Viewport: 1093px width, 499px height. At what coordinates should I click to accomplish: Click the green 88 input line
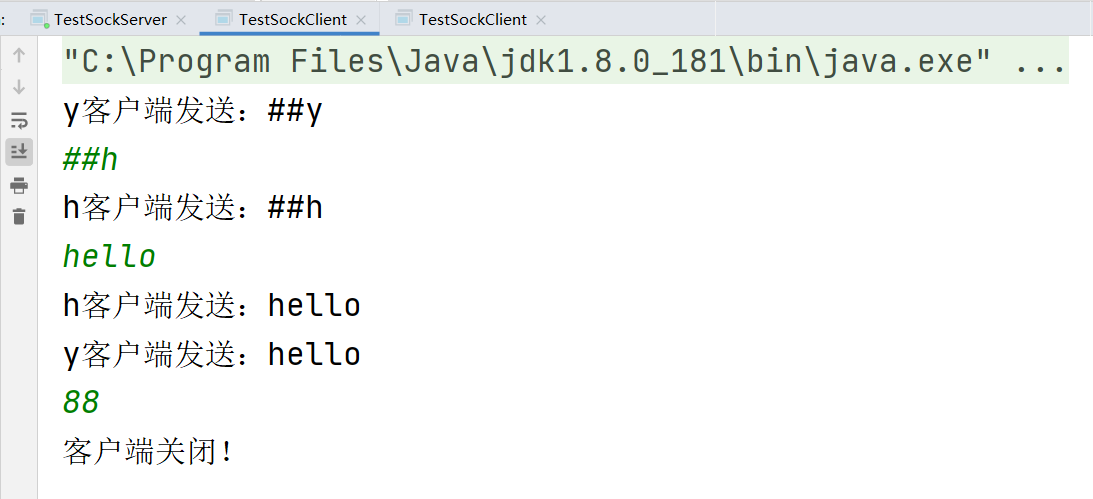click(x=81, y=402)
